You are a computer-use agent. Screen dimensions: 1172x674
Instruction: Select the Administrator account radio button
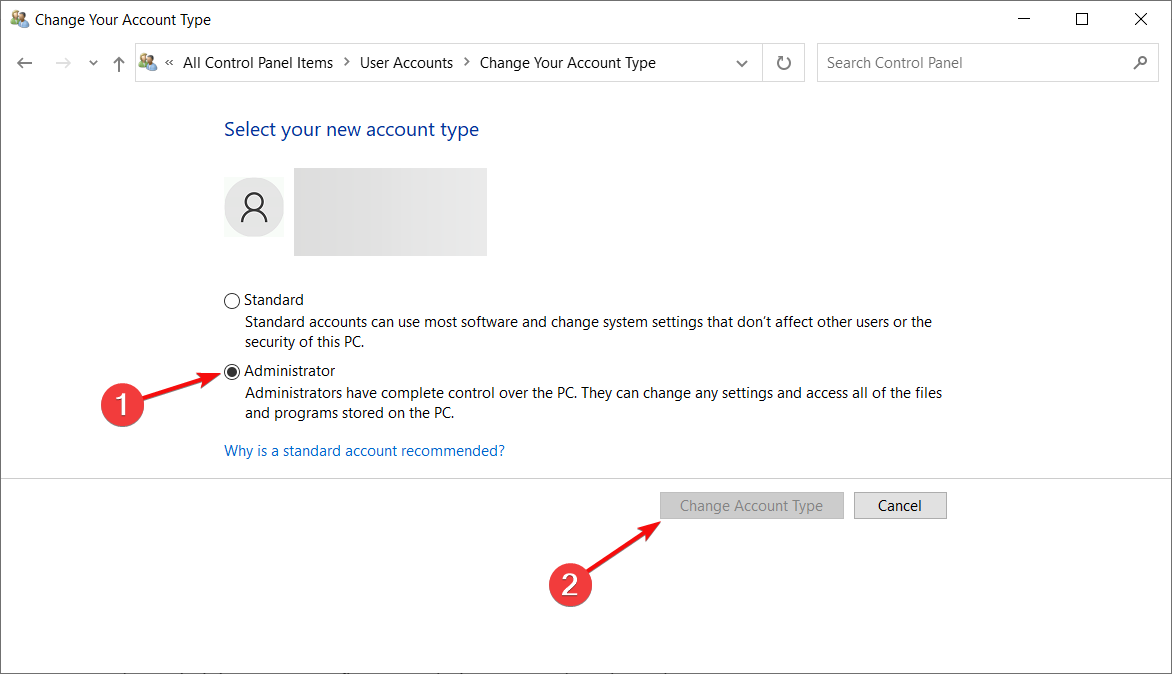(x=232, y=372)
